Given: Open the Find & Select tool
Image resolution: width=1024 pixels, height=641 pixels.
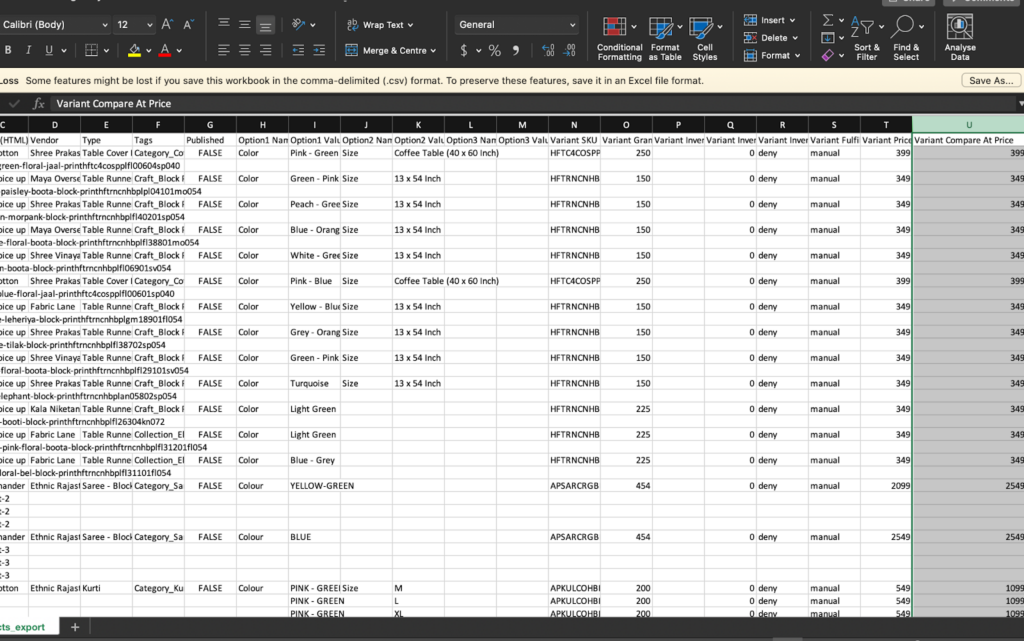Looking at the screenshot, I should pyautogui.click(x=905, y=39).
